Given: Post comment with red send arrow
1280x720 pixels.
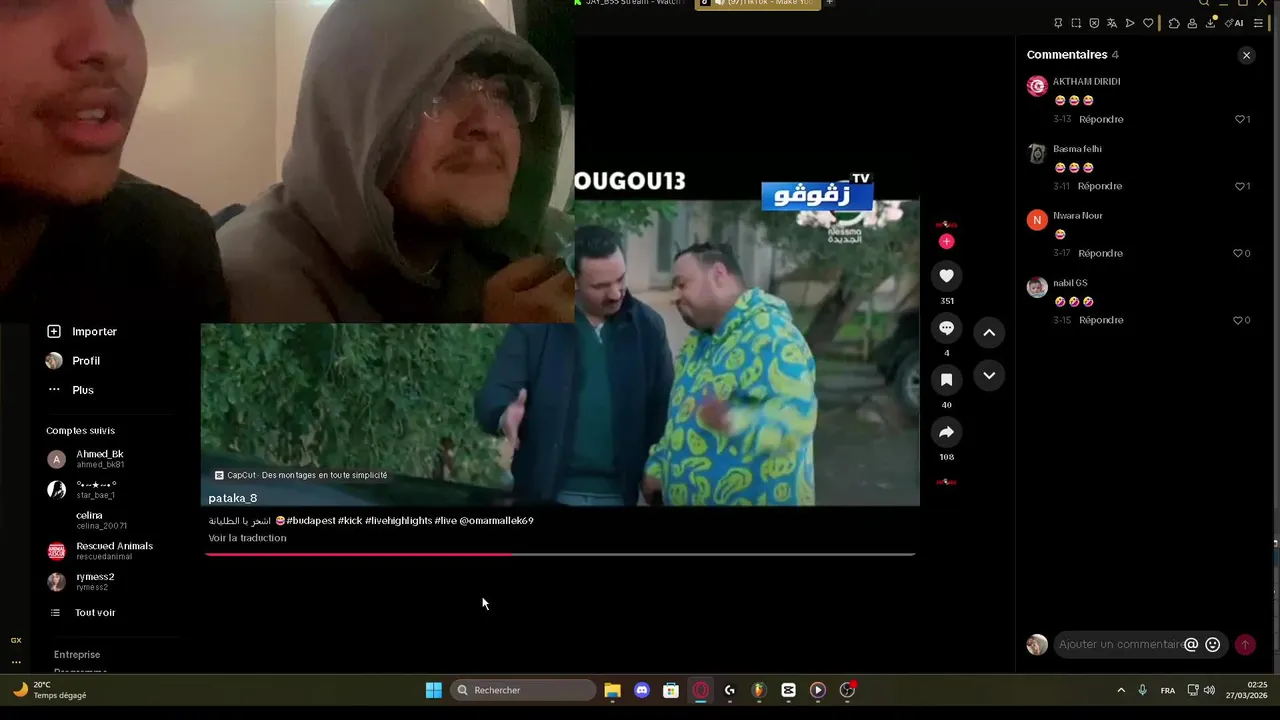Looking at the screenshot, I should click(1245, 645).
